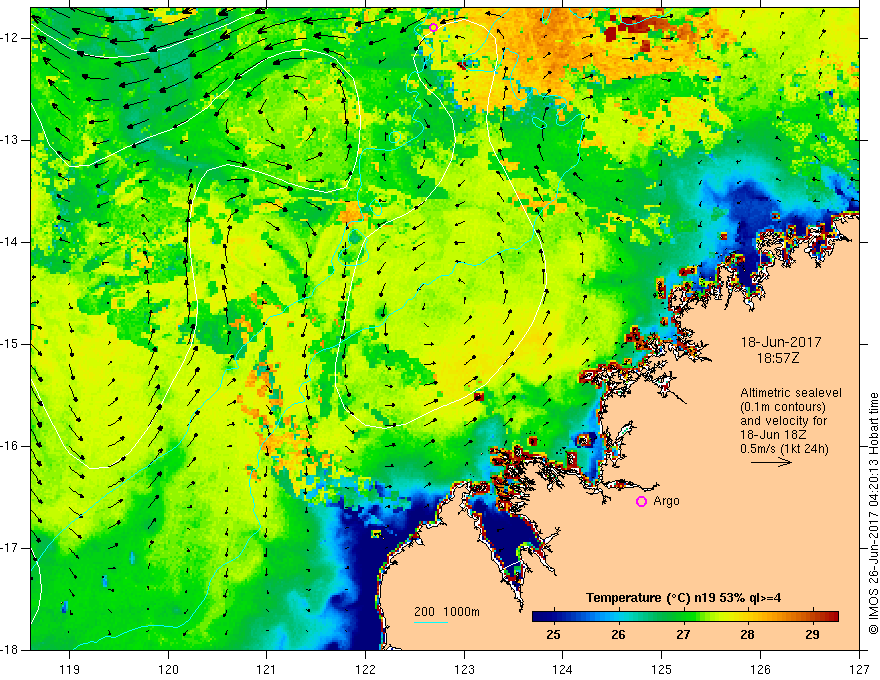Click the magenta Argo float marker near the top edge
Image resolution: width=880 pixels, height=680 pixels.
tap(433, 27)
